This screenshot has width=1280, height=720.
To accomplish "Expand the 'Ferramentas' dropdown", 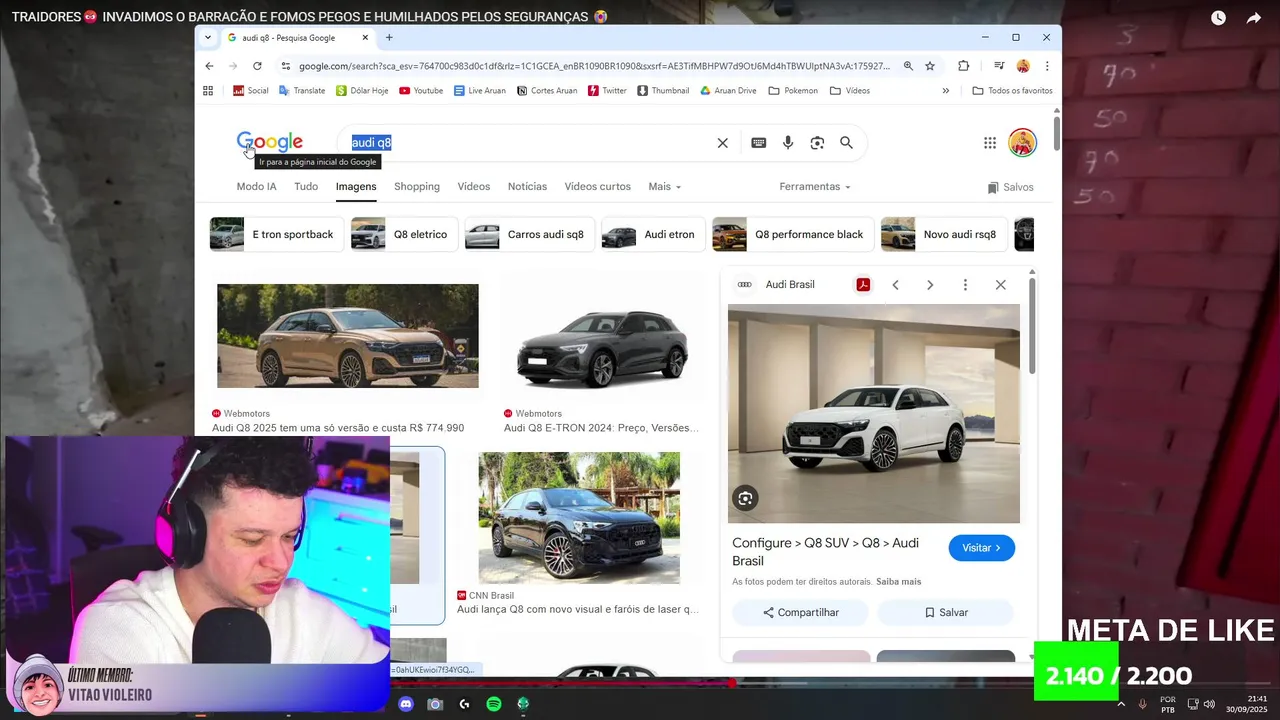I will (x=815, y=187).
